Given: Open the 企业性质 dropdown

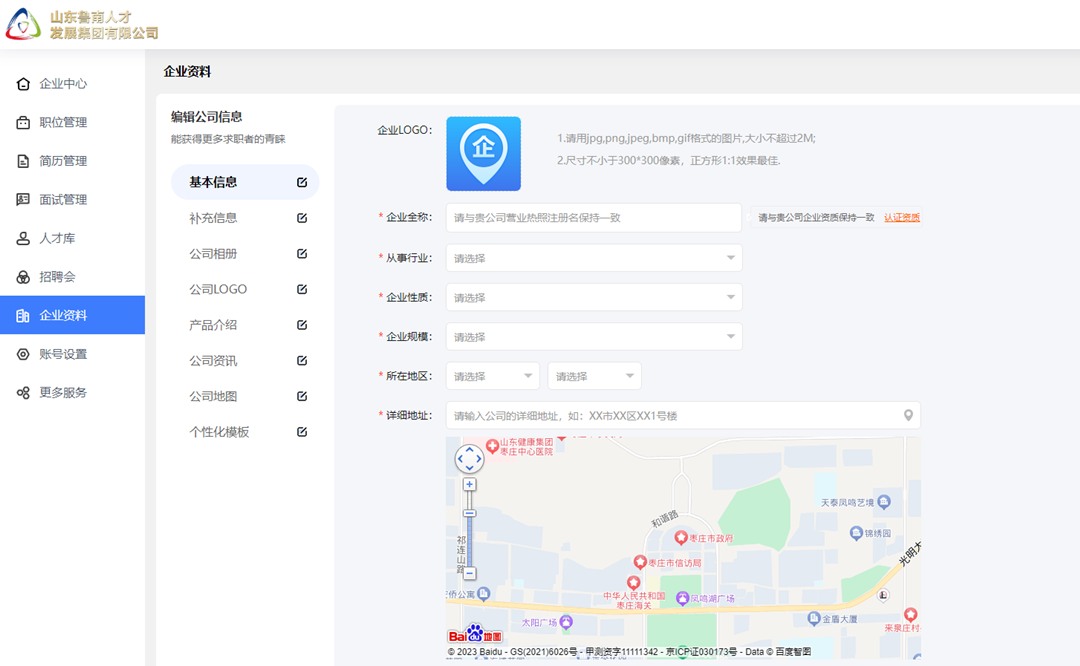Looking at the screenshot, I should coord(594,297).
